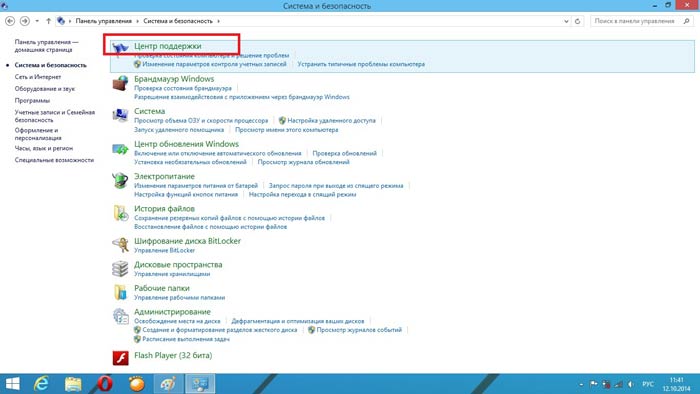Open the Центр поддержки heading link

click(167, 46)
